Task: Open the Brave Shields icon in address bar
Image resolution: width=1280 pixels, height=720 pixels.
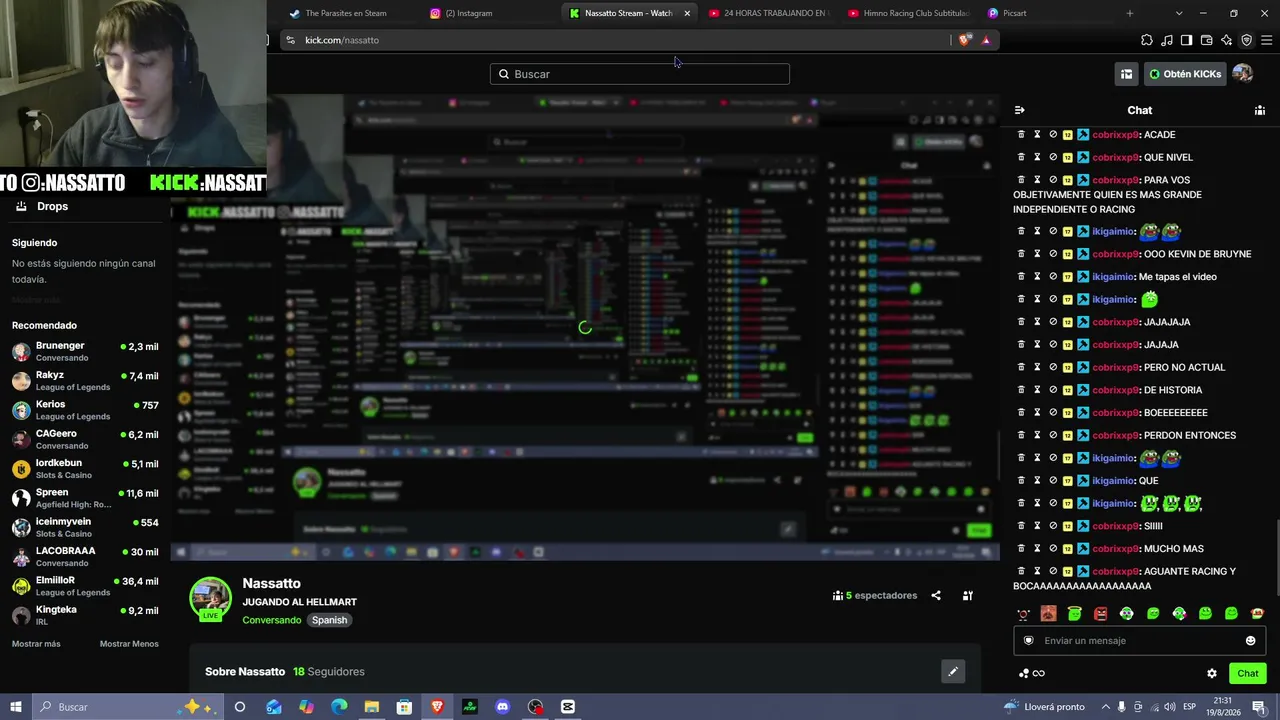Action: (964, 40)
